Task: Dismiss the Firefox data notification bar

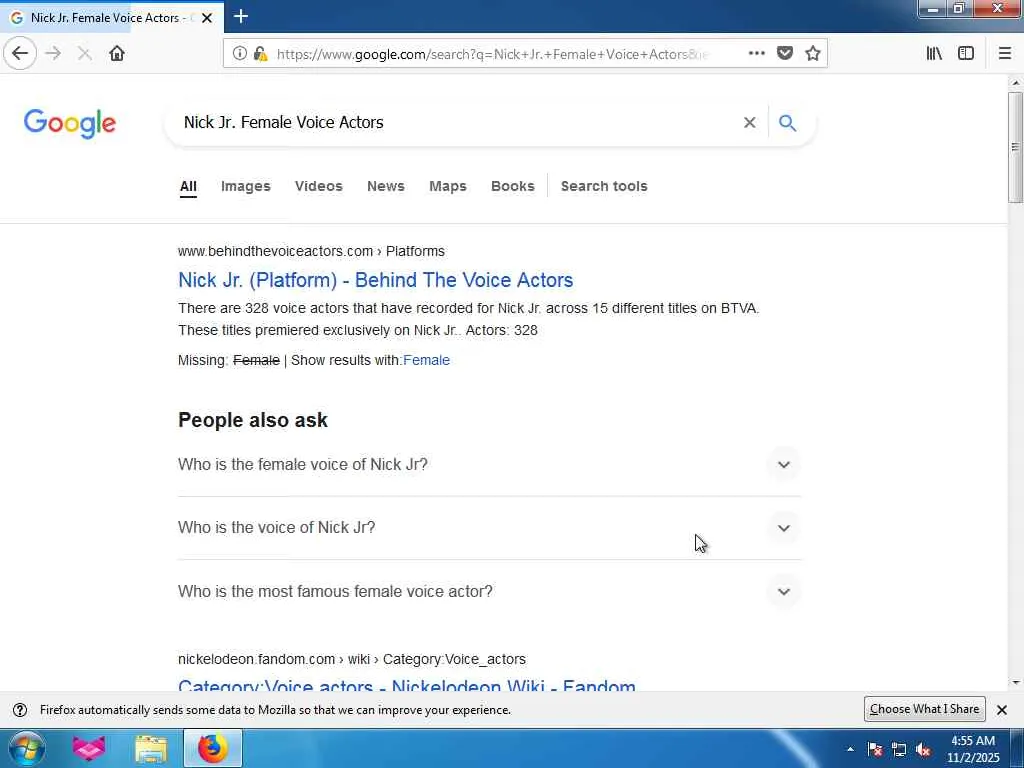Action: 1002,710
